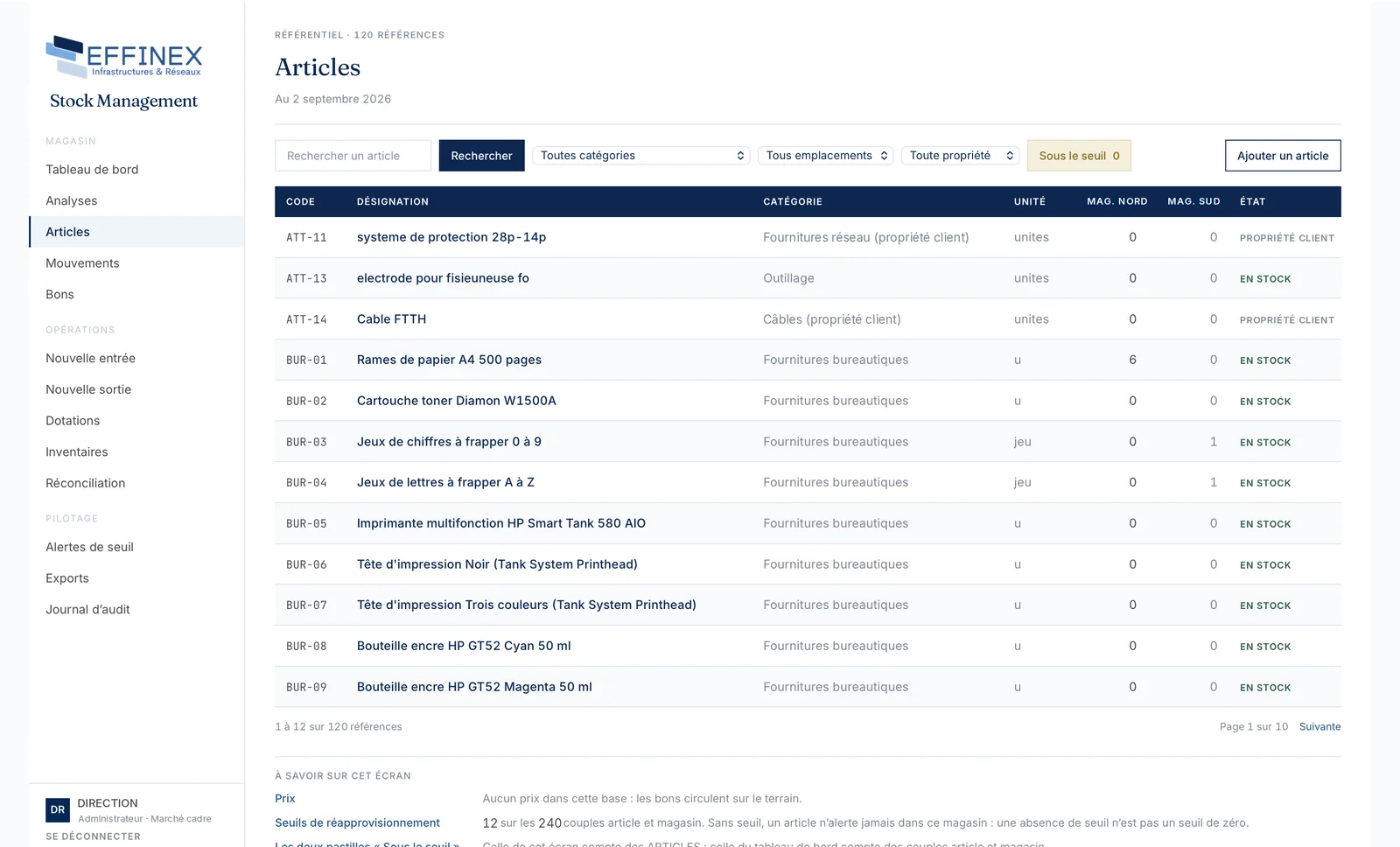
Task: Click Outillage category cell
Action: (788, 278)
